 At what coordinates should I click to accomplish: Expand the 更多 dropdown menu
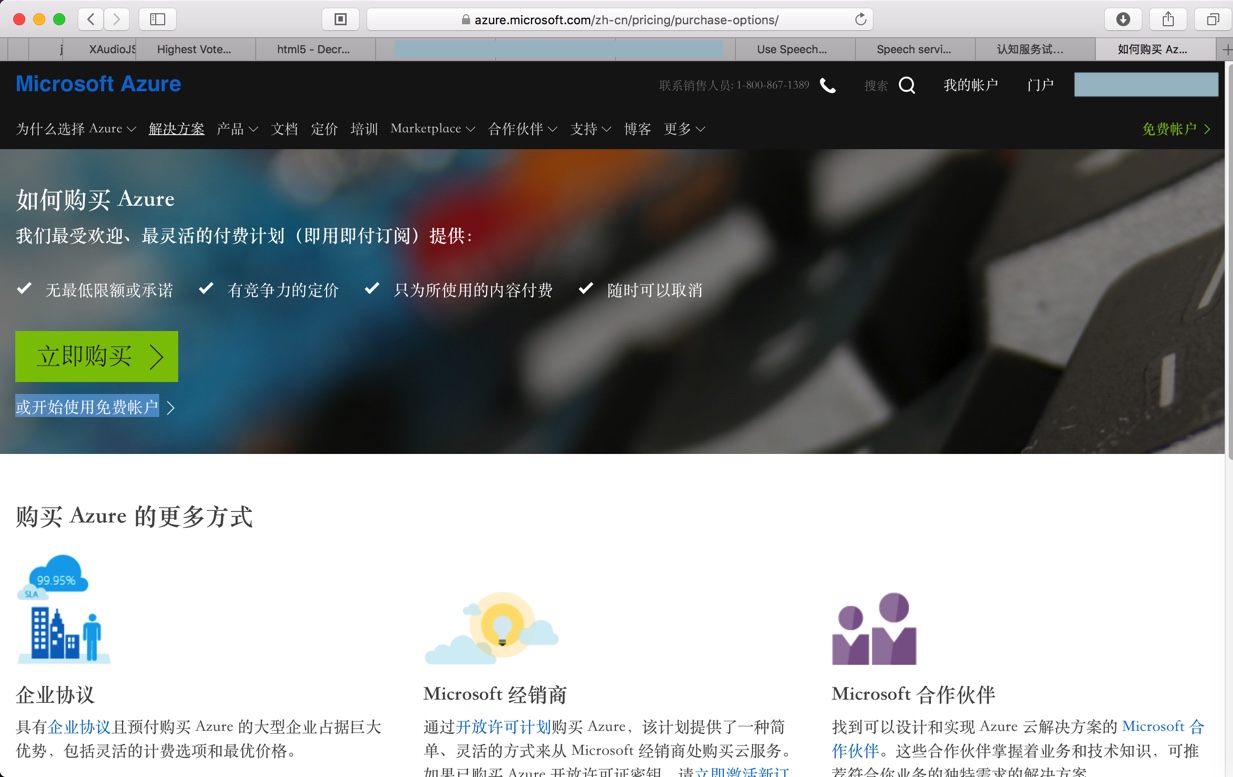(685, 129)
